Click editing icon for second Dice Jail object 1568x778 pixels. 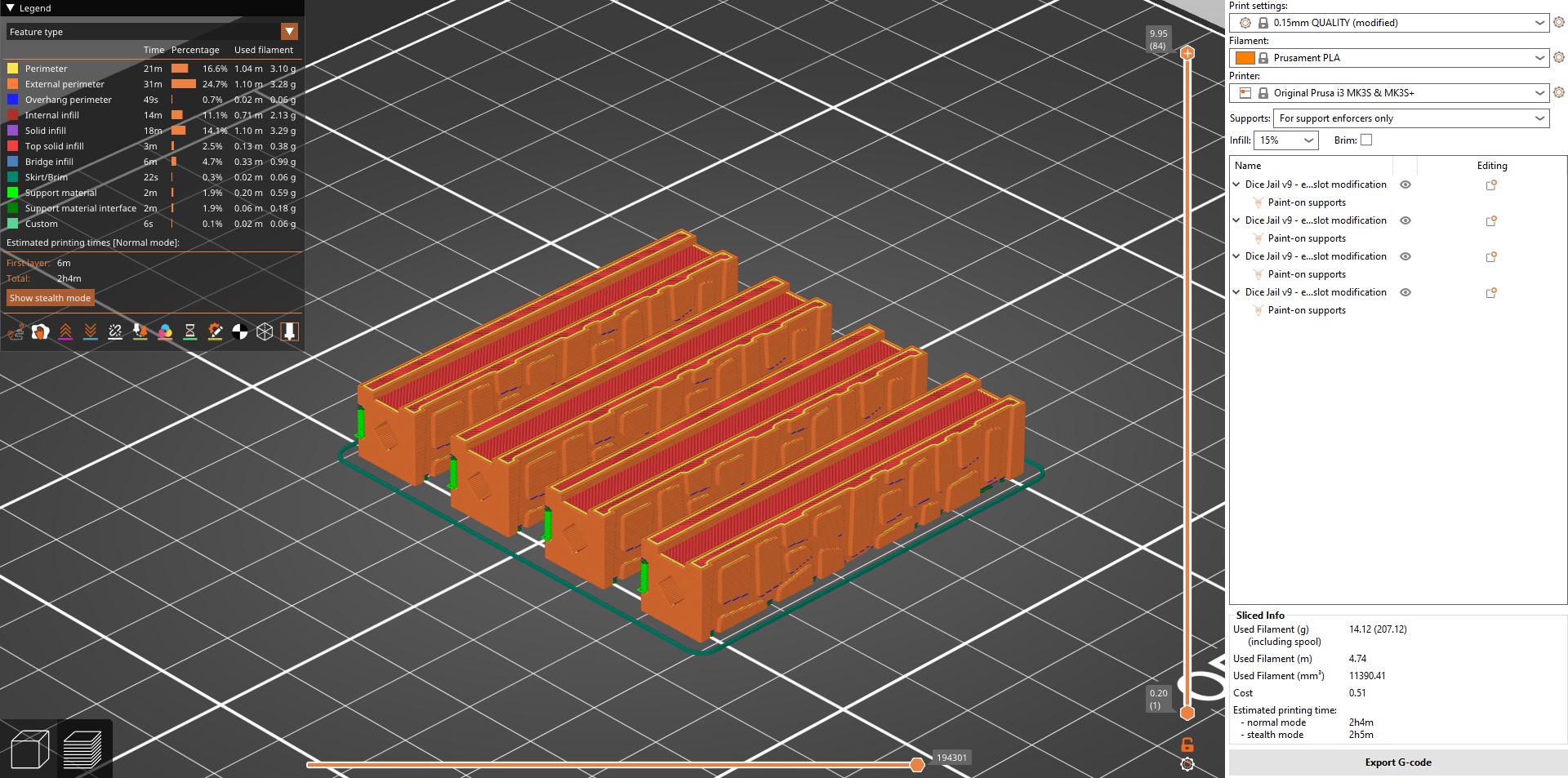click(x=1491, y=221)
